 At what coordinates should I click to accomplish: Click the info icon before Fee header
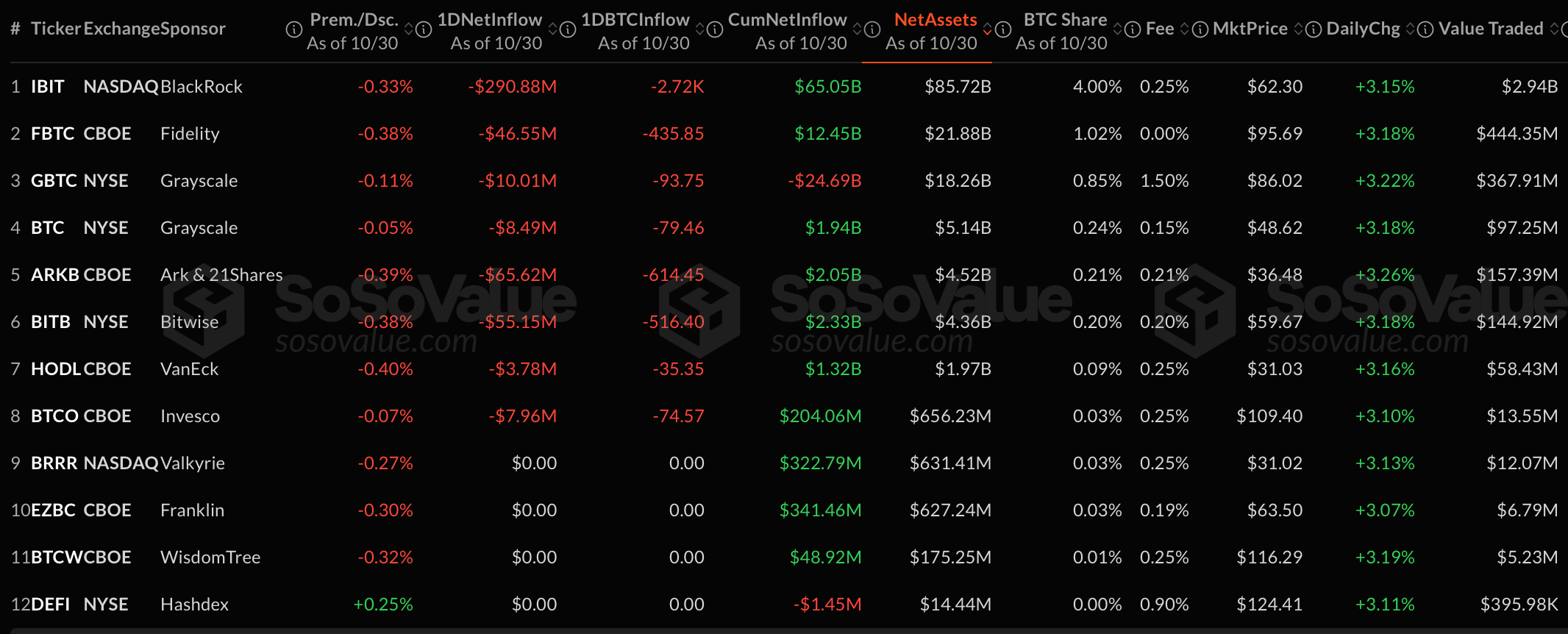click(1133, 29)
